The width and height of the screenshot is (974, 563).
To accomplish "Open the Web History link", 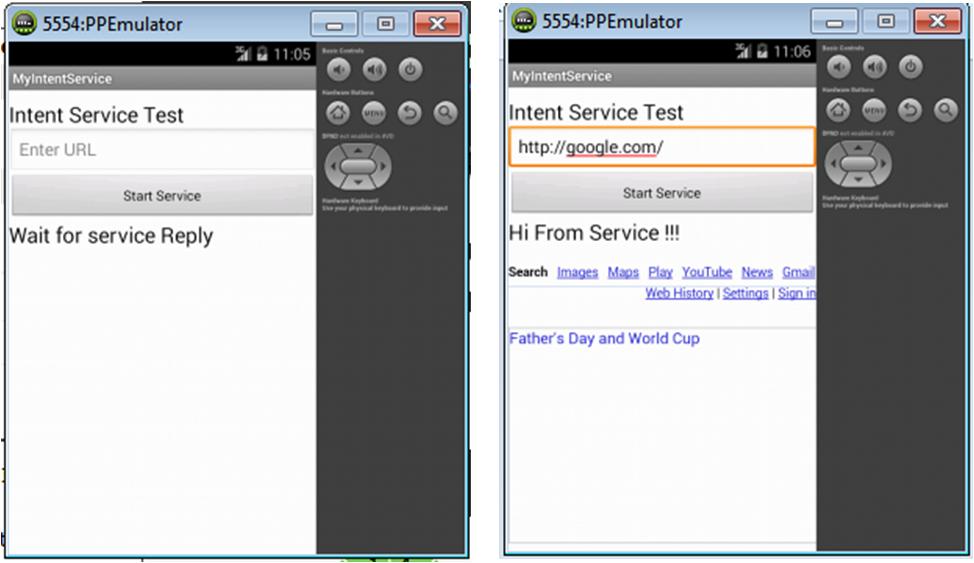I will coord(679,293).
